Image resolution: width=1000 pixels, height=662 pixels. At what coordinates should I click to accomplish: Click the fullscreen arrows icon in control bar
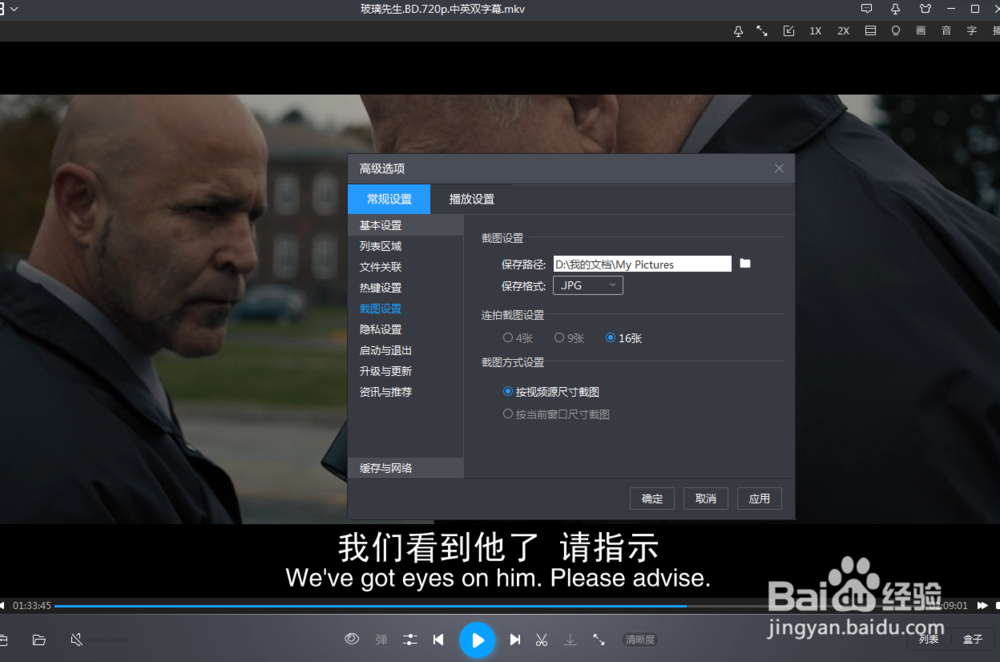598,640
